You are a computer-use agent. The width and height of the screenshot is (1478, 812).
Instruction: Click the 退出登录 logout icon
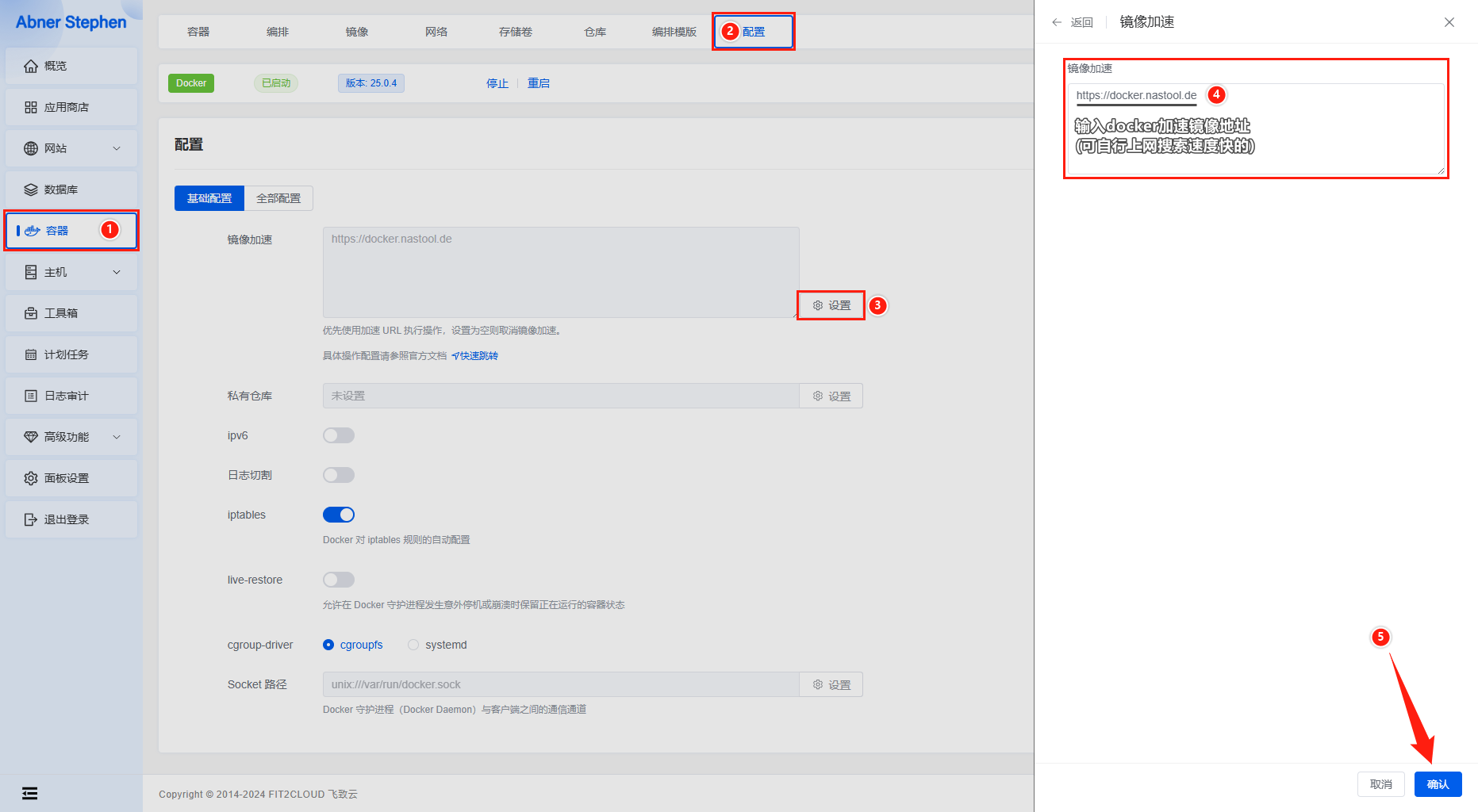pos(30,519)
